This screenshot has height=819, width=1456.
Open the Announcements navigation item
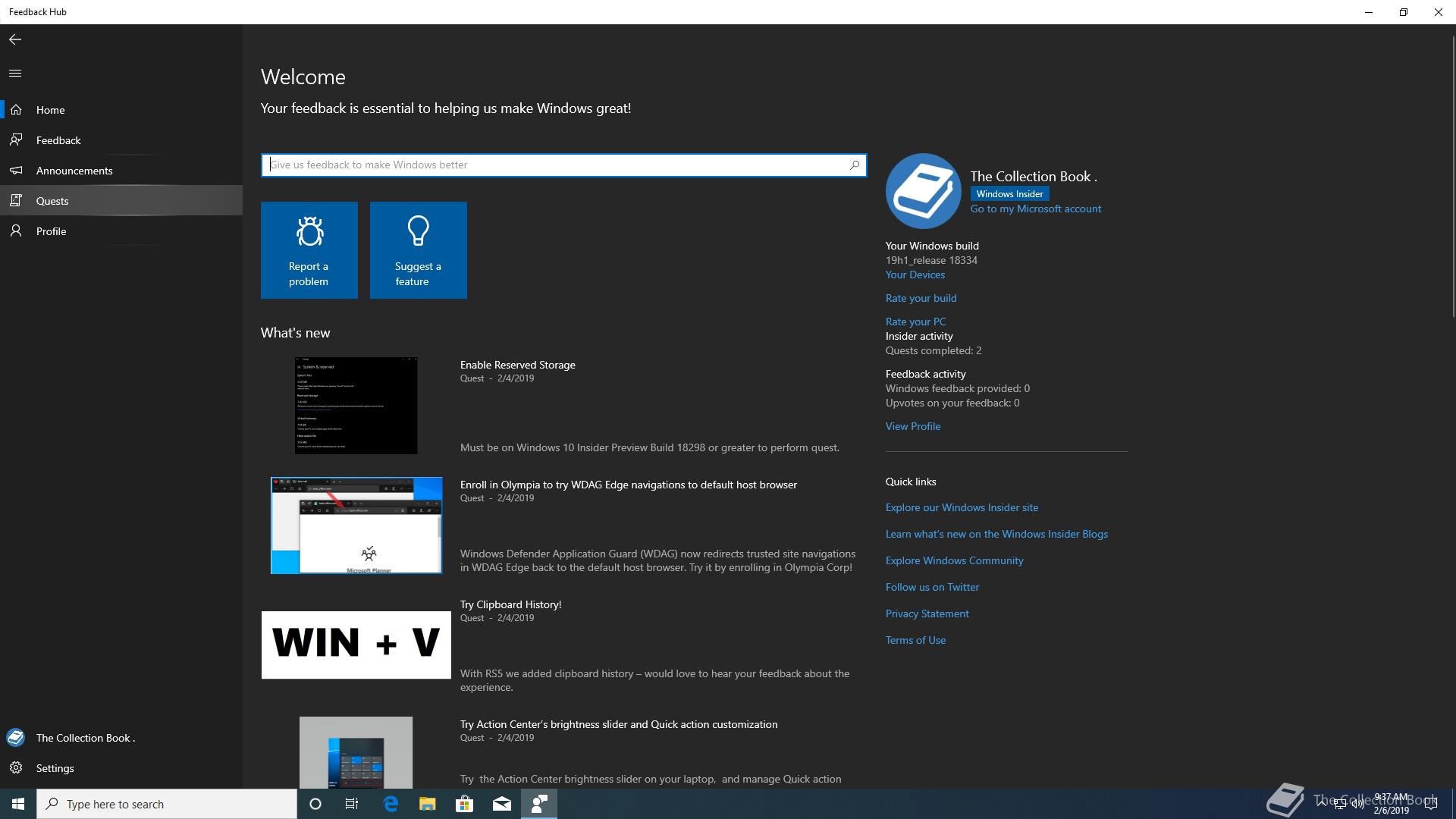tap(121, 171)
